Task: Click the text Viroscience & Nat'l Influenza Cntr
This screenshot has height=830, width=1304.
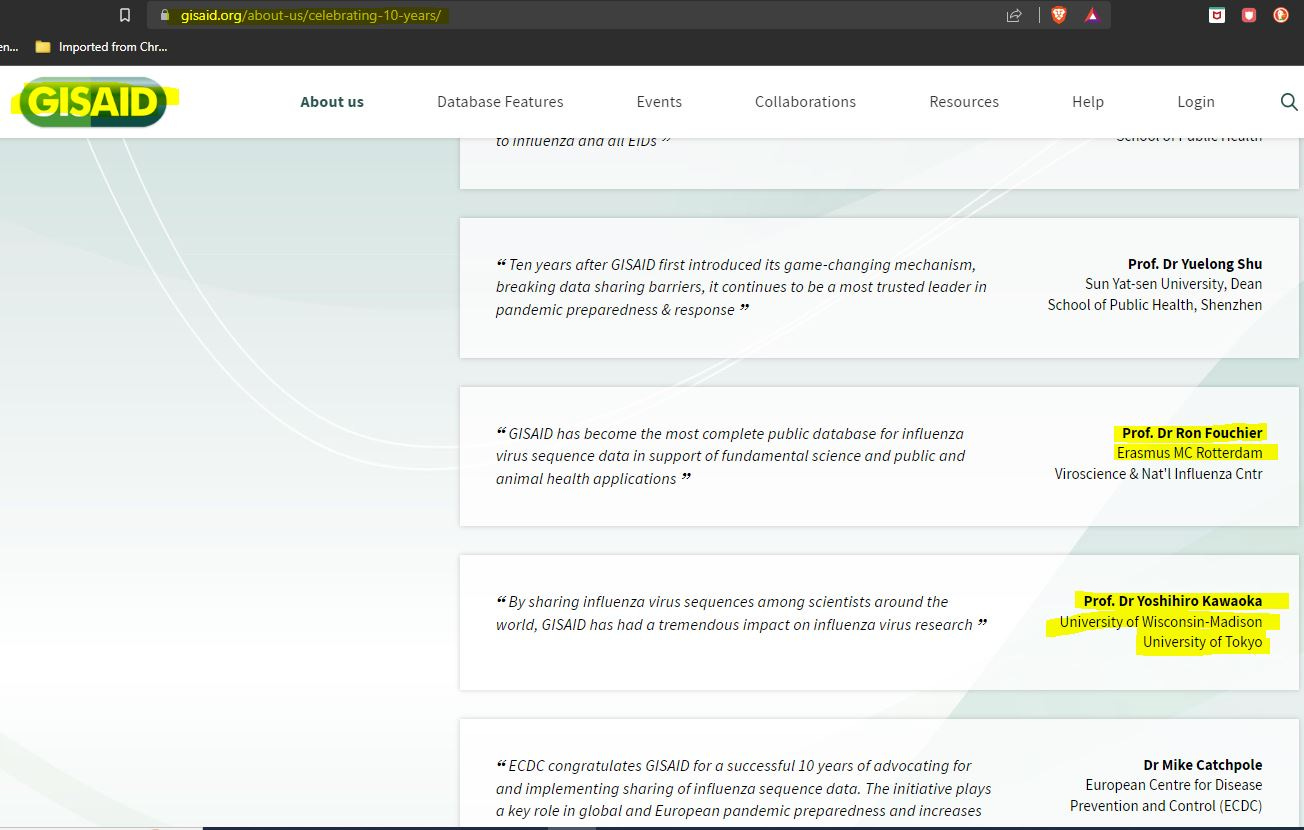Action: 1158,474
